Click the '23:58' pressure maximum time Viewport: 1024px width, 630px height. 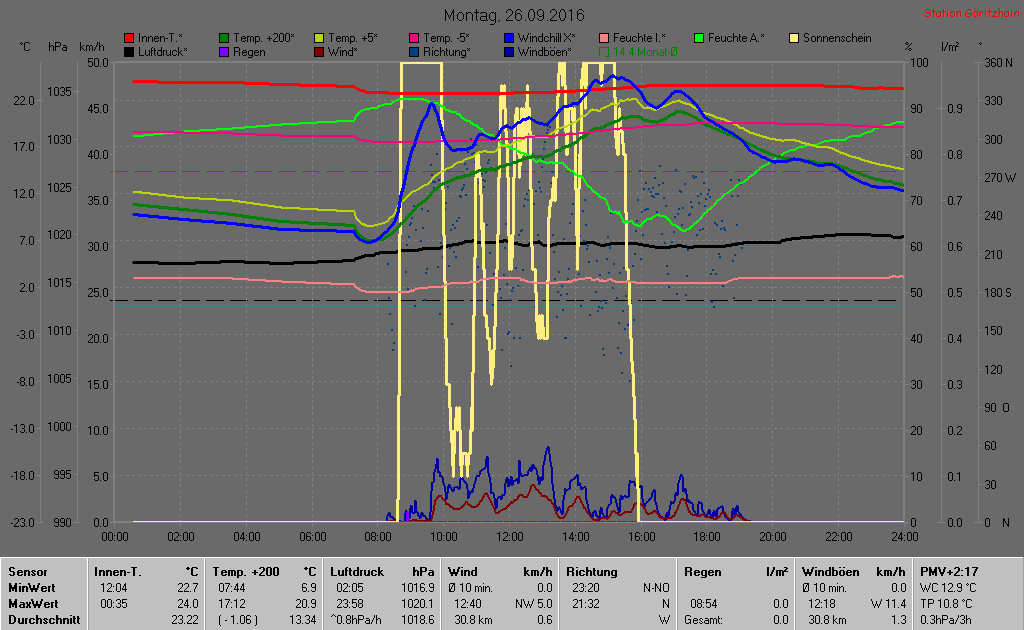pyautogui.click(x=350, y=605)
